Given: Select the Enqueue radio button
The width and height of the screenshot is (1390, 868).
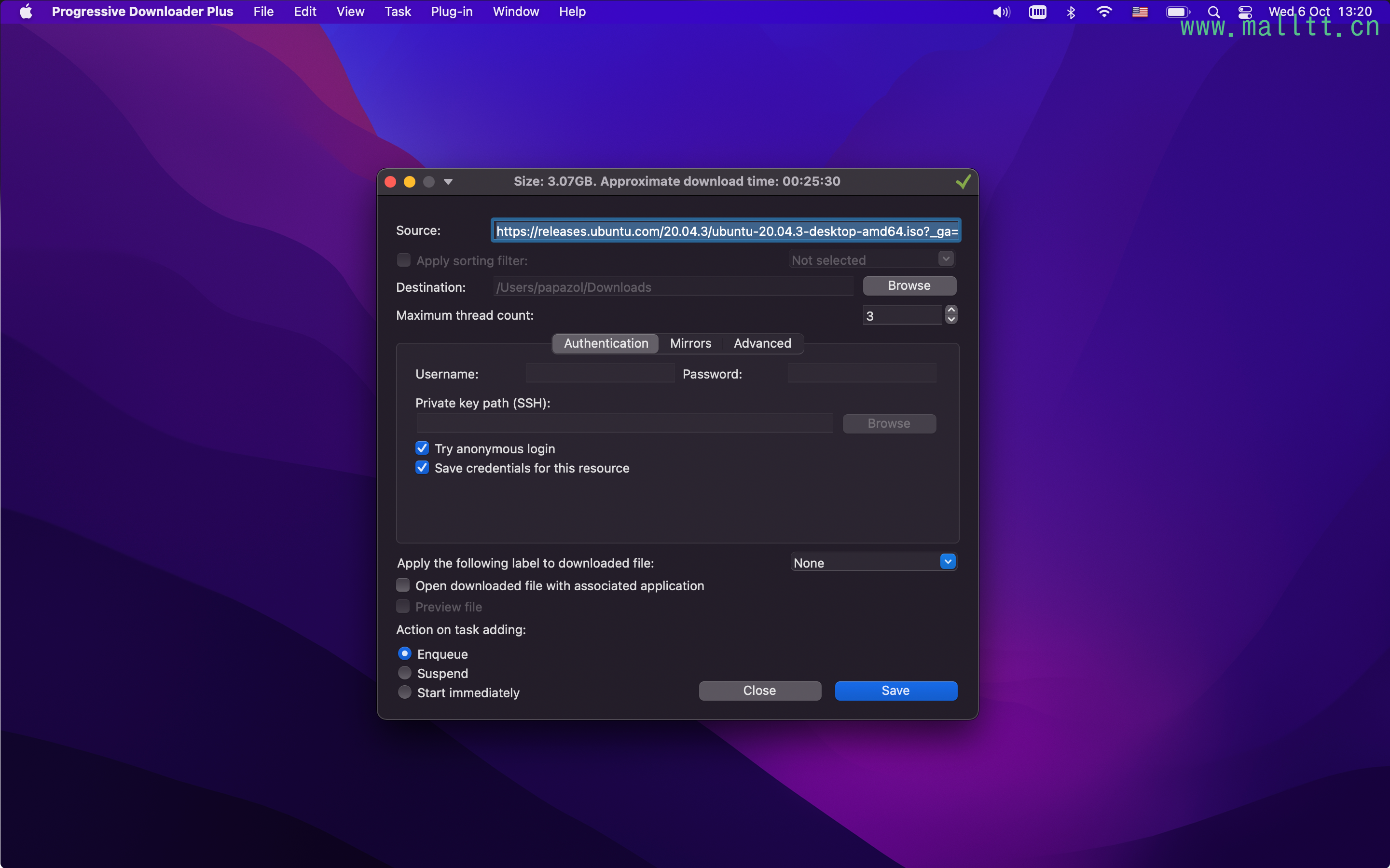Looking at the screenshot, I should coord(405,653).
